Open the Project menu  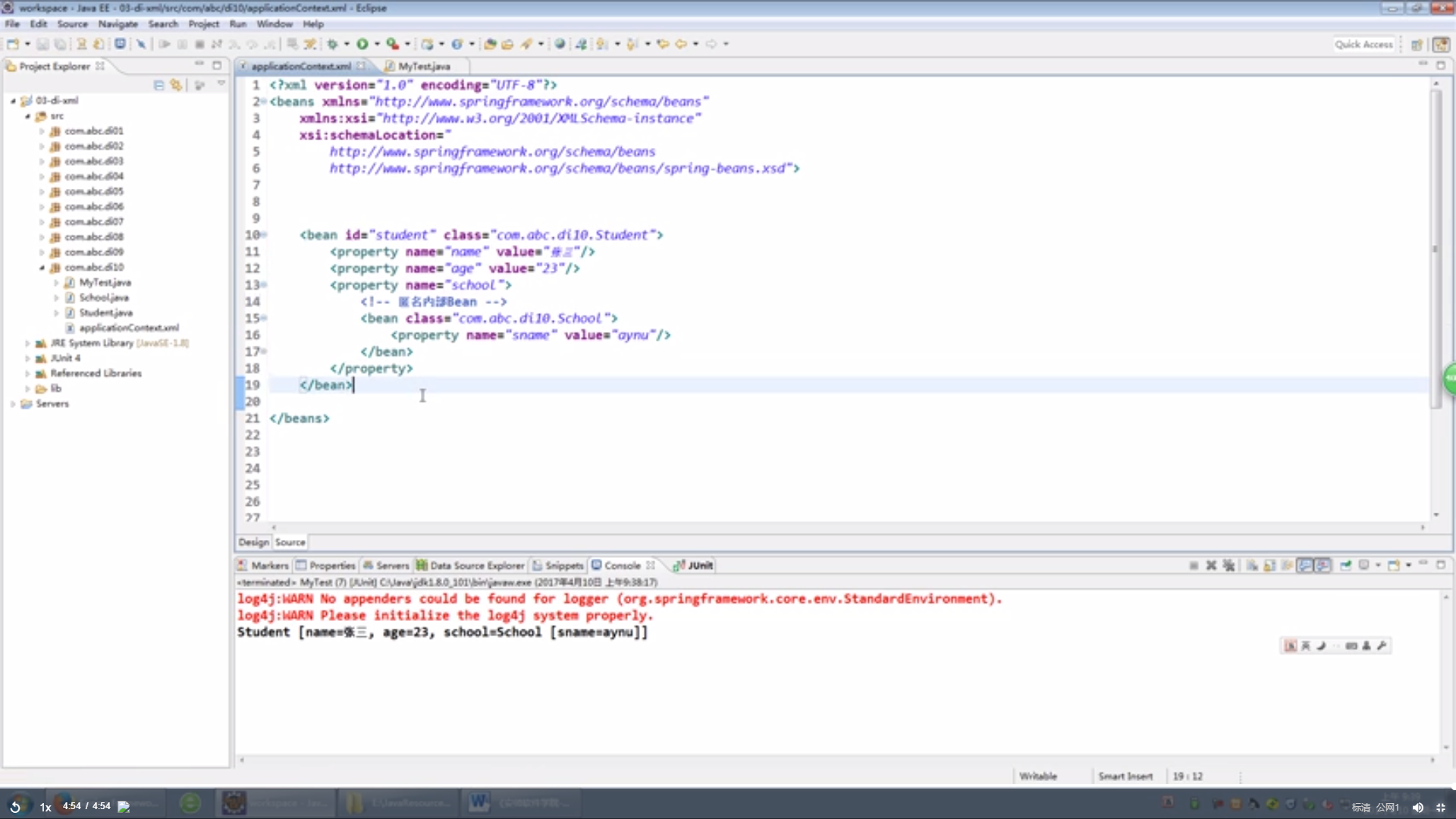tap(203, 24)
